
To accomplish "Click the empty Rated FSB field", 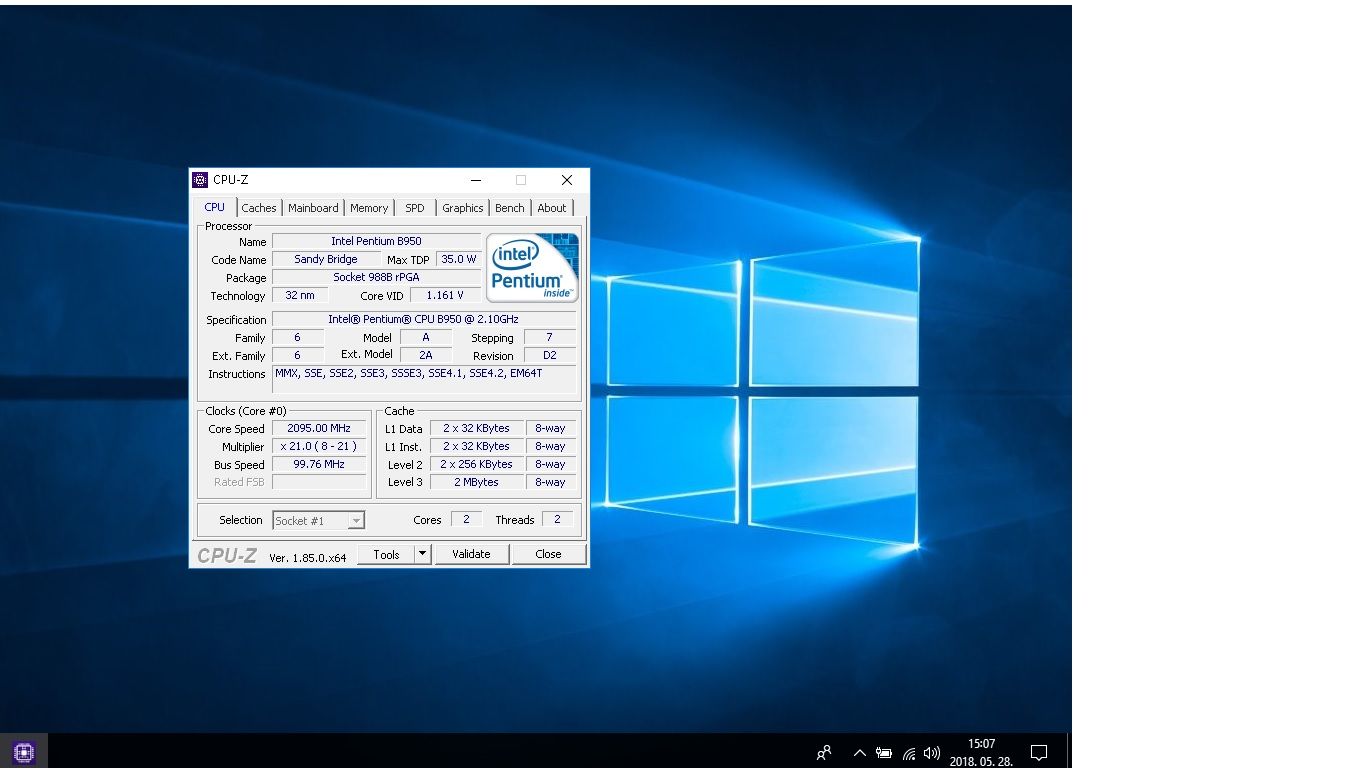I will pos(319,482).
